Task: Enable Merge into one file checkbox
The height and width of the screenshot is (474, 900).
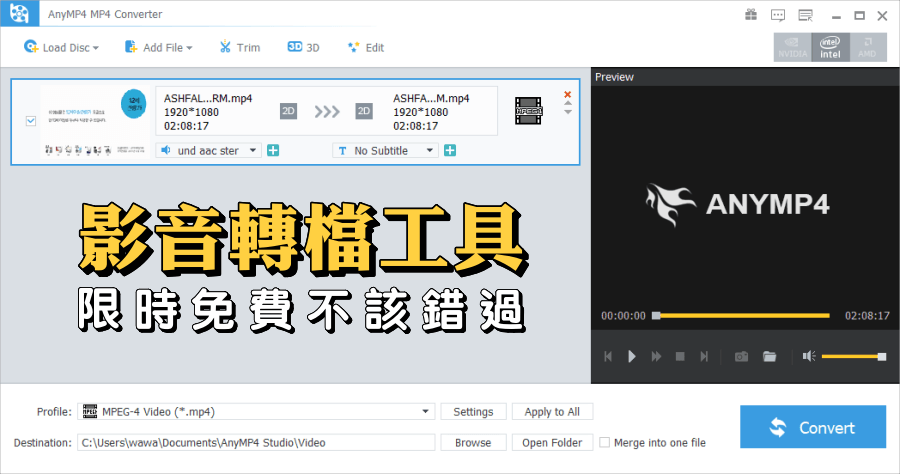Action: click(x=604, y=442)
